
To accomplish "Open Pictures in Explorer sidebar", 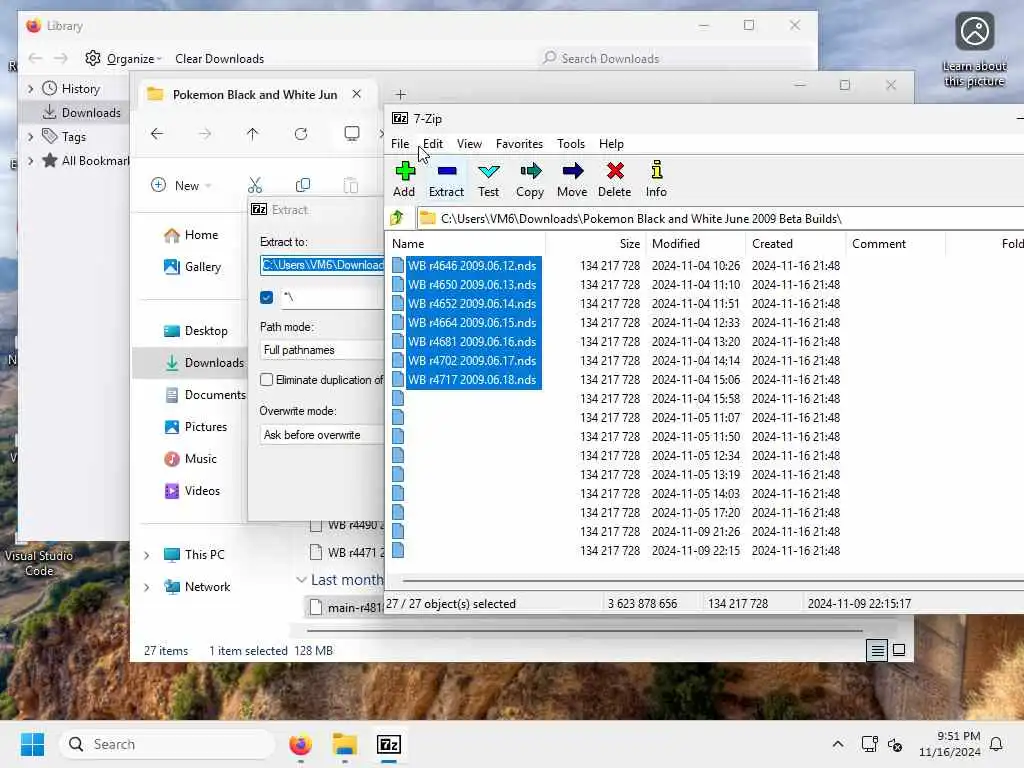I will pyautogui.click(x=204, y=426).
